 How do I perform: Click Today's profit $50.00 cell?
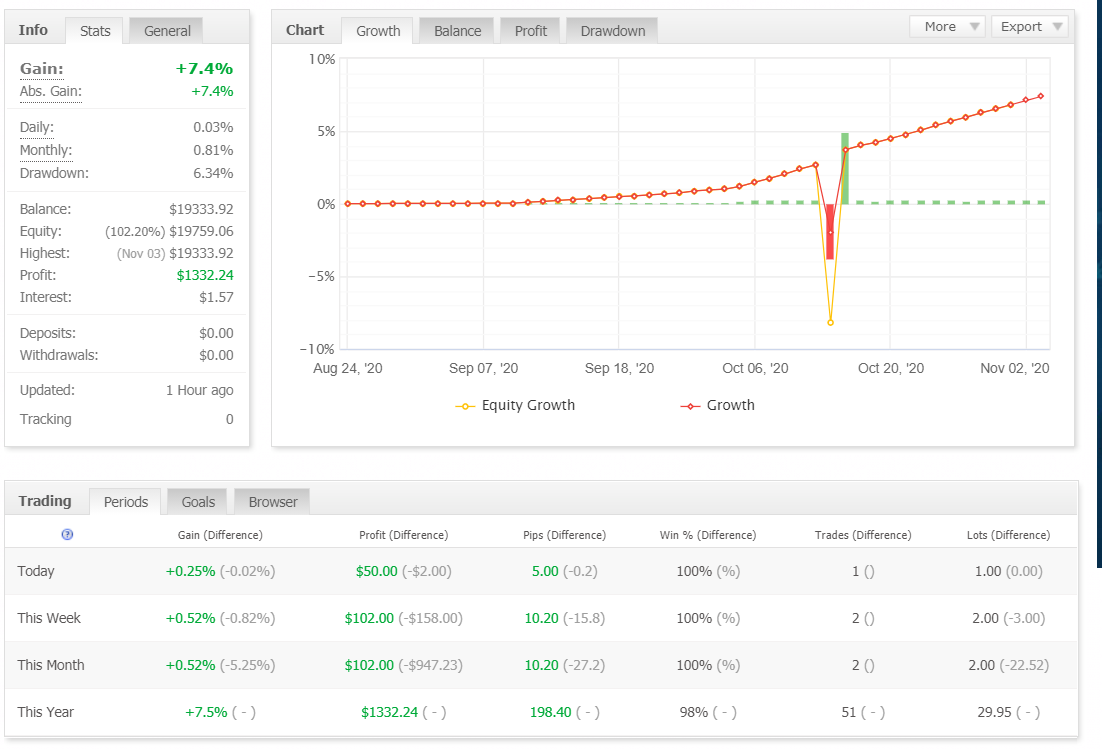pyautogui.click(x=403, y=571)
